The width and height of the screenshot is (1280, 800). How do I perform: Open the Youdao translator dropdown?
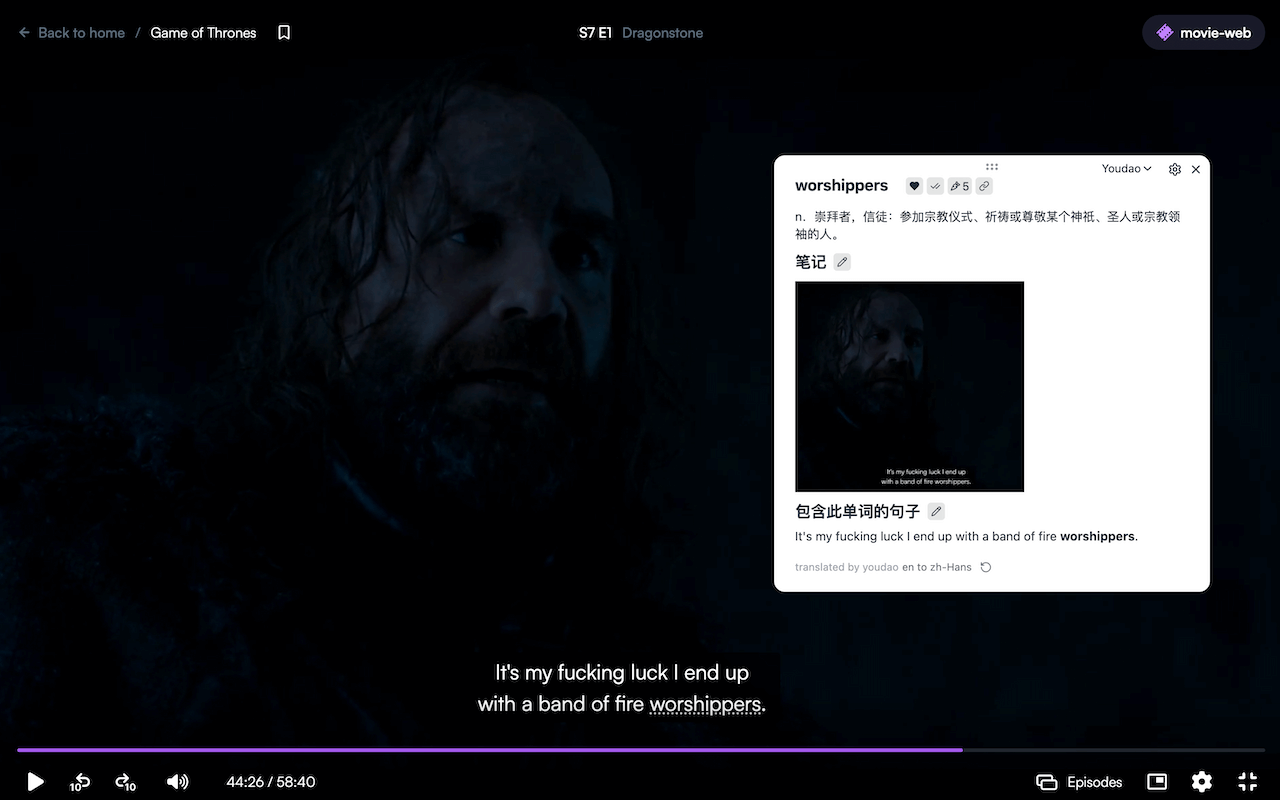(x=1126, y=169)
